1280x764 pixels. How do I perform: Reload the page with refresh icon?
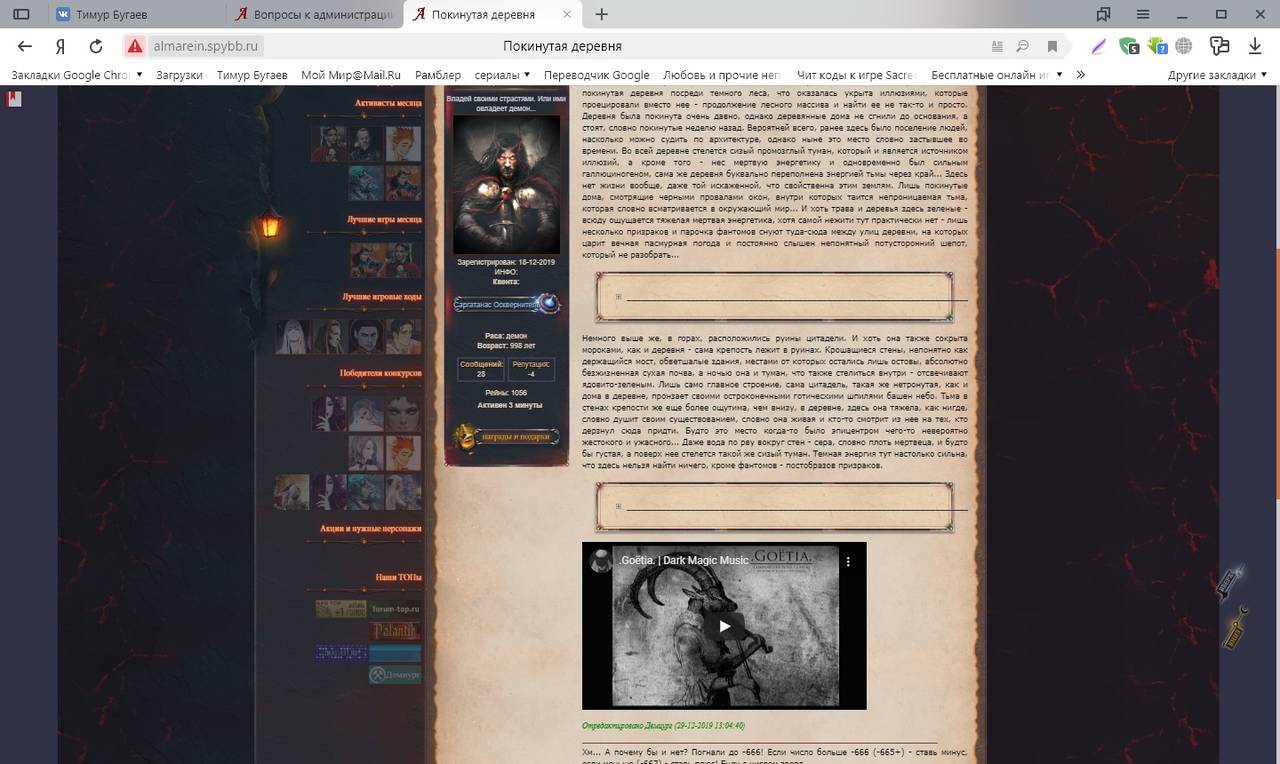point(96,46)
